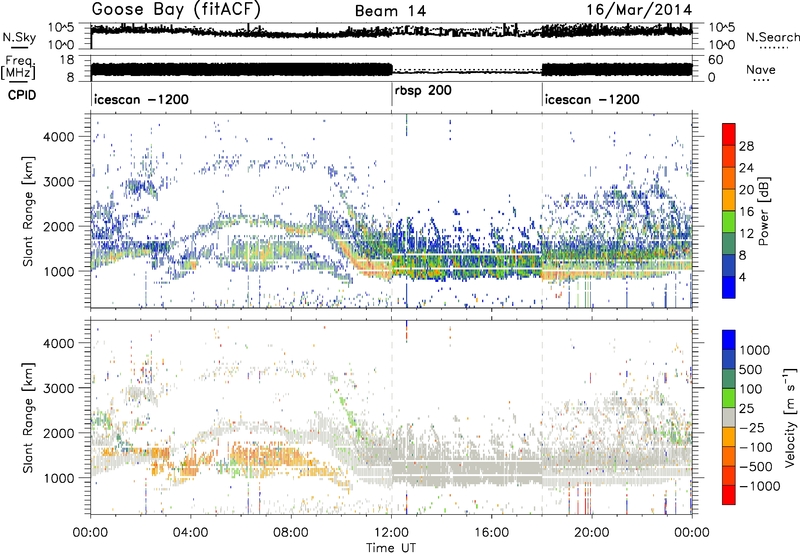Click the 'Freq. [MHz]' axis label
Screen dimensions: 800x554
pyautogui.click(x=18, y=68)
